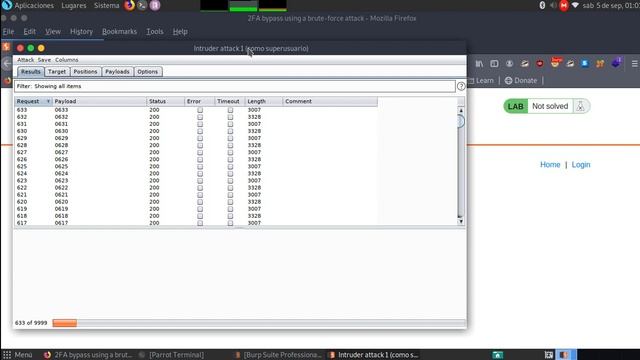This screenshot has height=360, width=640.
Task: Click the Filter: Showing all items bar
Action: click(235, 86)
